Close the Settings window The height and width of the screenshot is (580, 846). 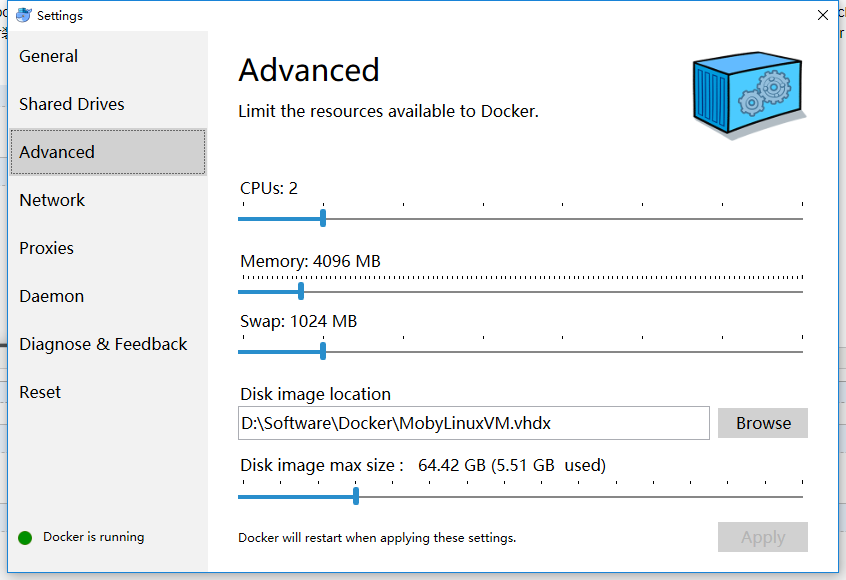[x=823, y=15]
